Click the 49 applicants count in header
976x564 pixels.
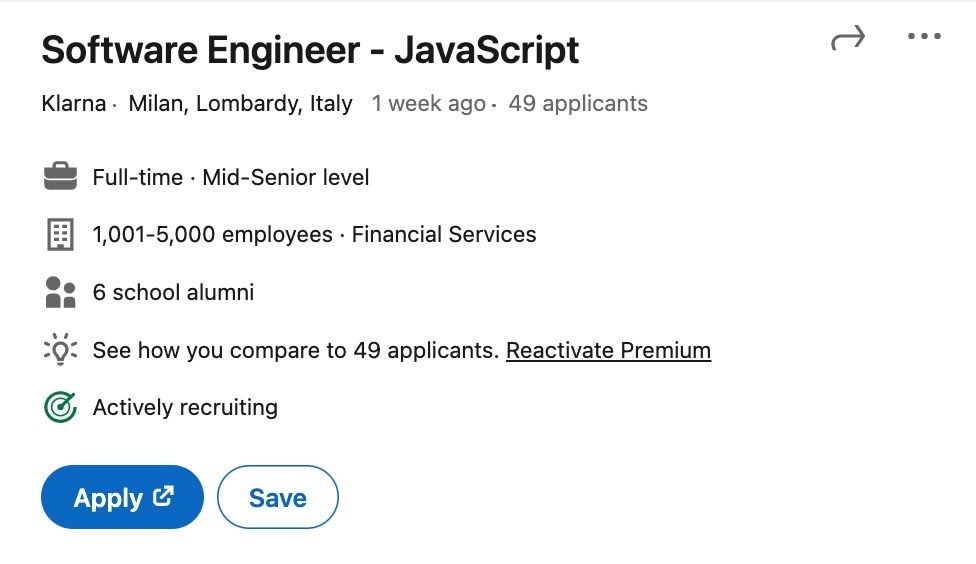point(577,104)
